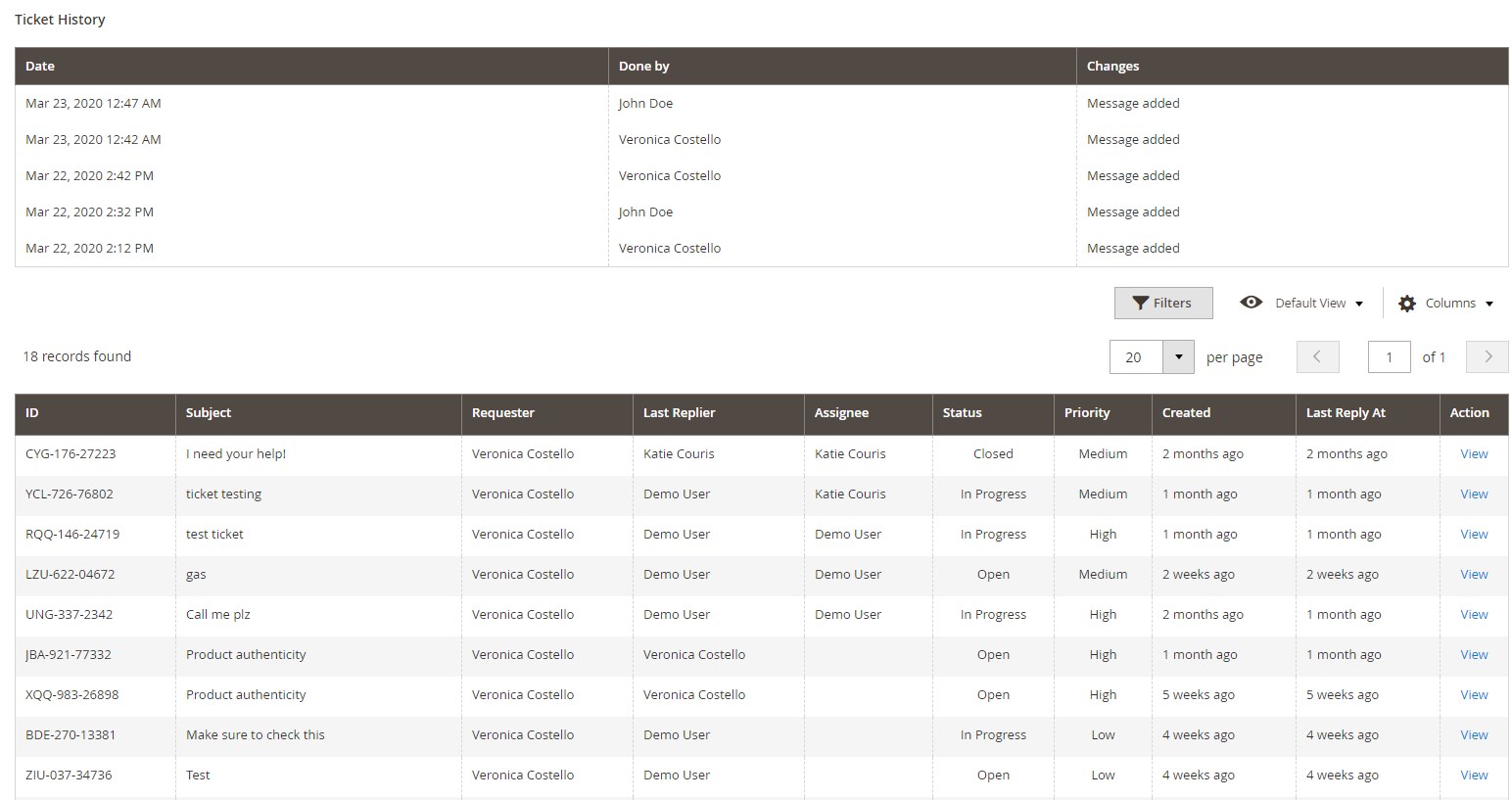Click the per page value field showing 20

[1136, 357]
